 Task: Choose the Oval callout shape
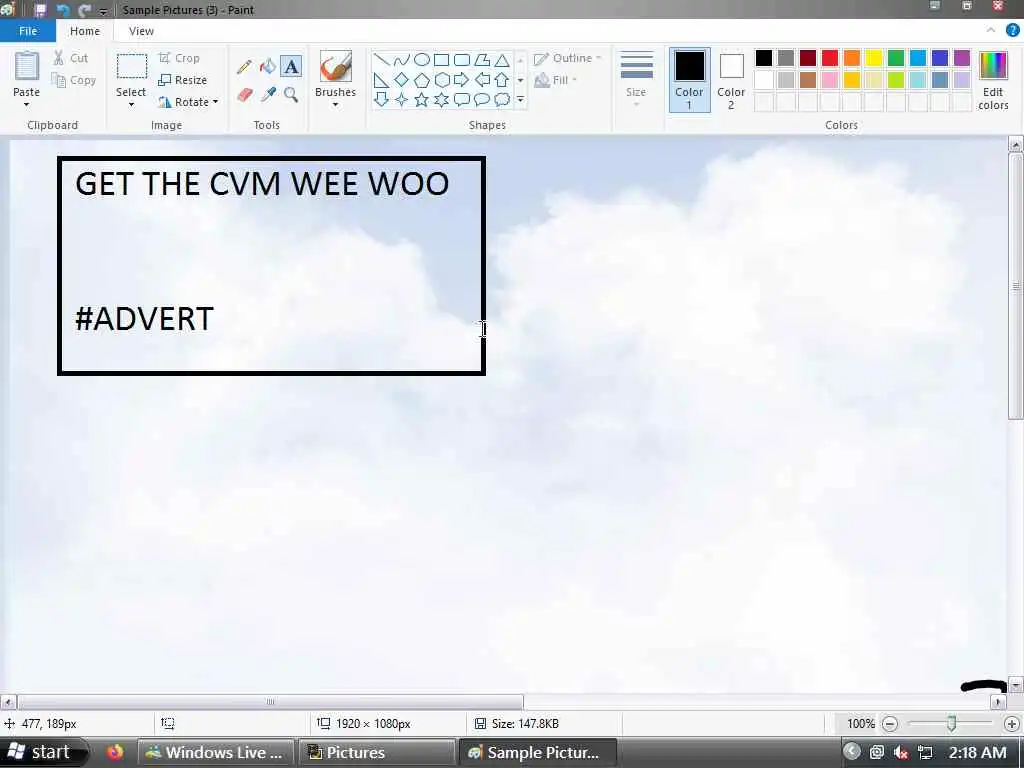click(482, 99)
